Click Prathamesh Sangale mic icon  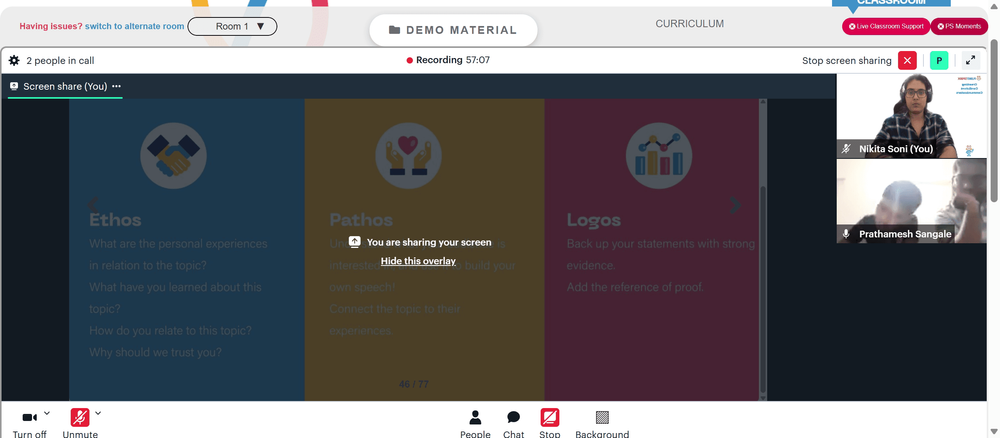click(x=846, y=234)
